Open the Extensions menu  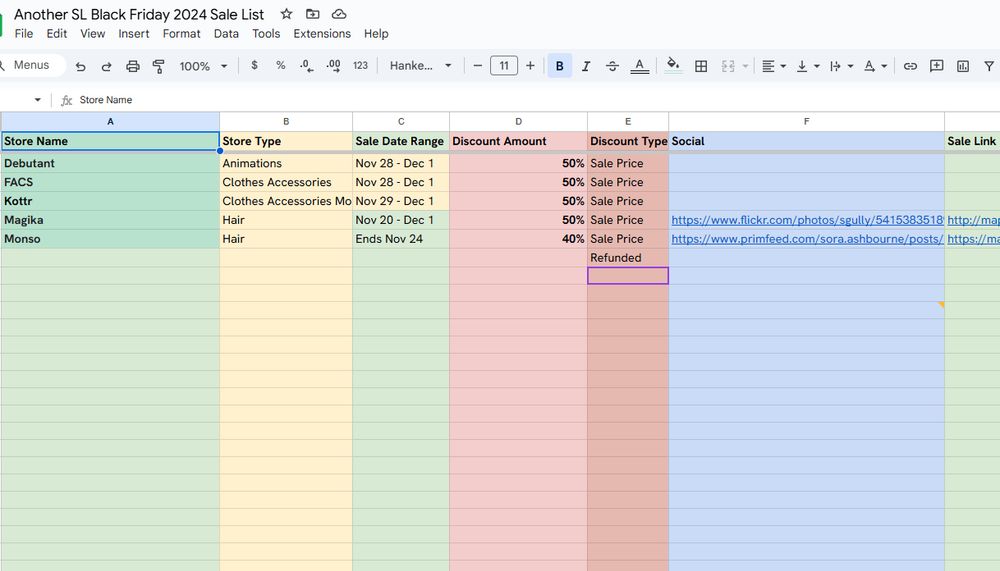click(322, 33)
